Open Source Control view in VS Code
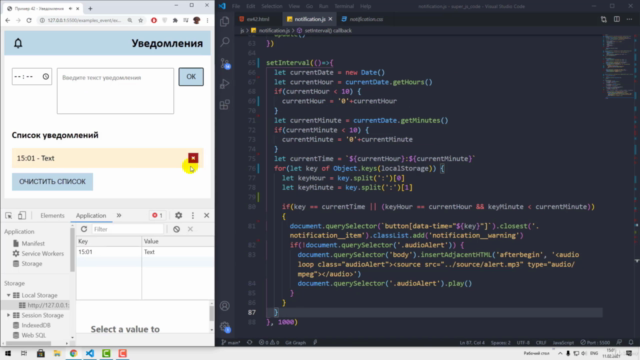640x360 pixels. (224, 63)
